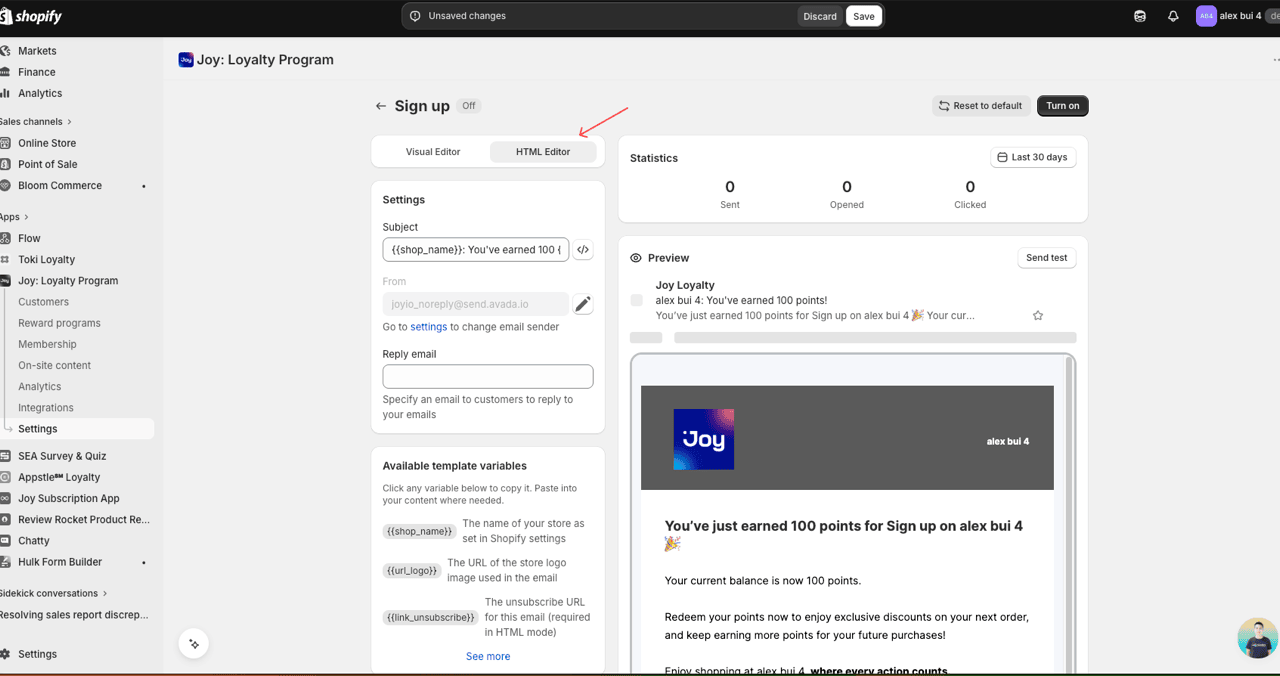Send a test email

coord(1047,257)
